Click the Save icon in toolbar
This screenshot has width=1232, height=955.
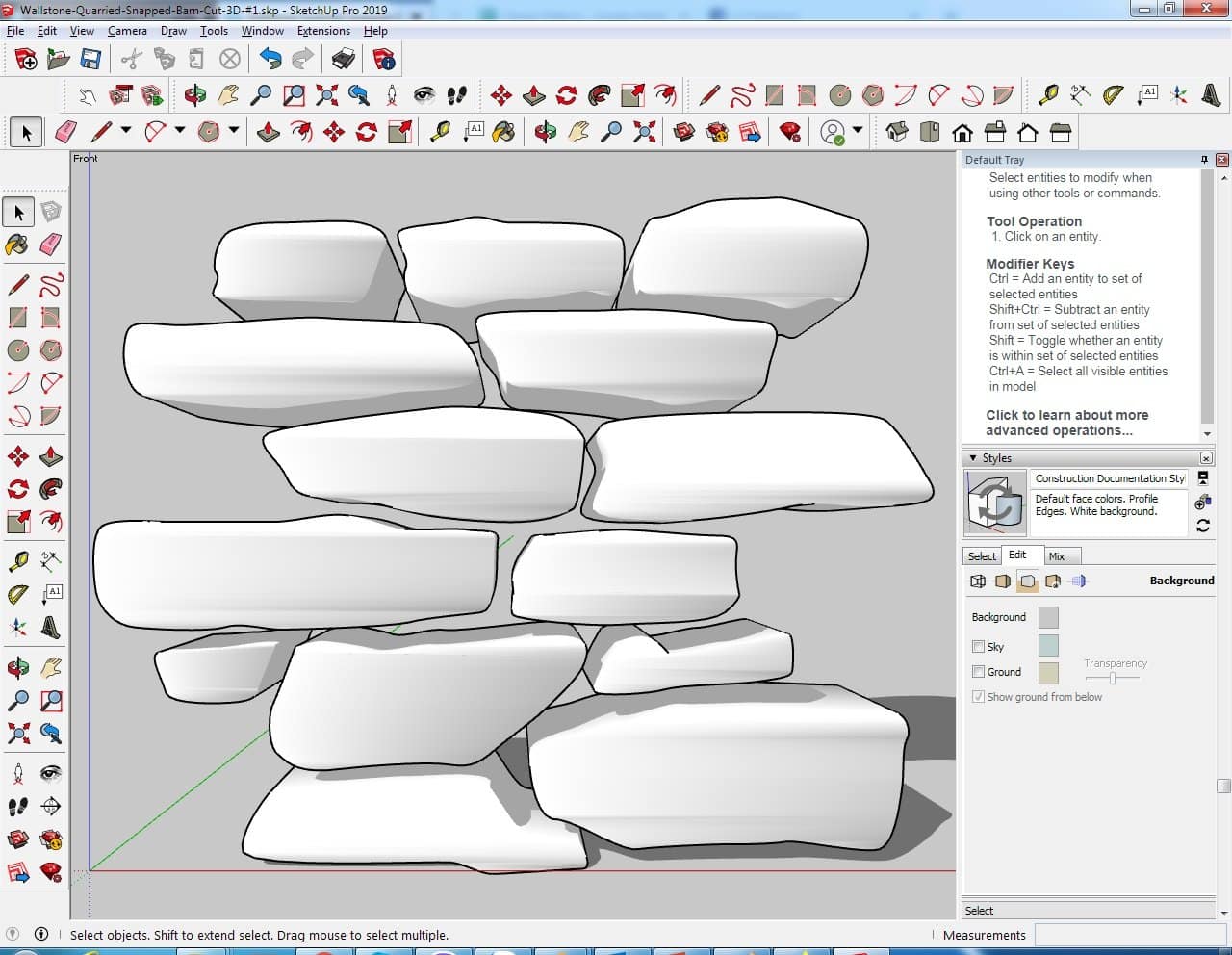coord(90,60)
